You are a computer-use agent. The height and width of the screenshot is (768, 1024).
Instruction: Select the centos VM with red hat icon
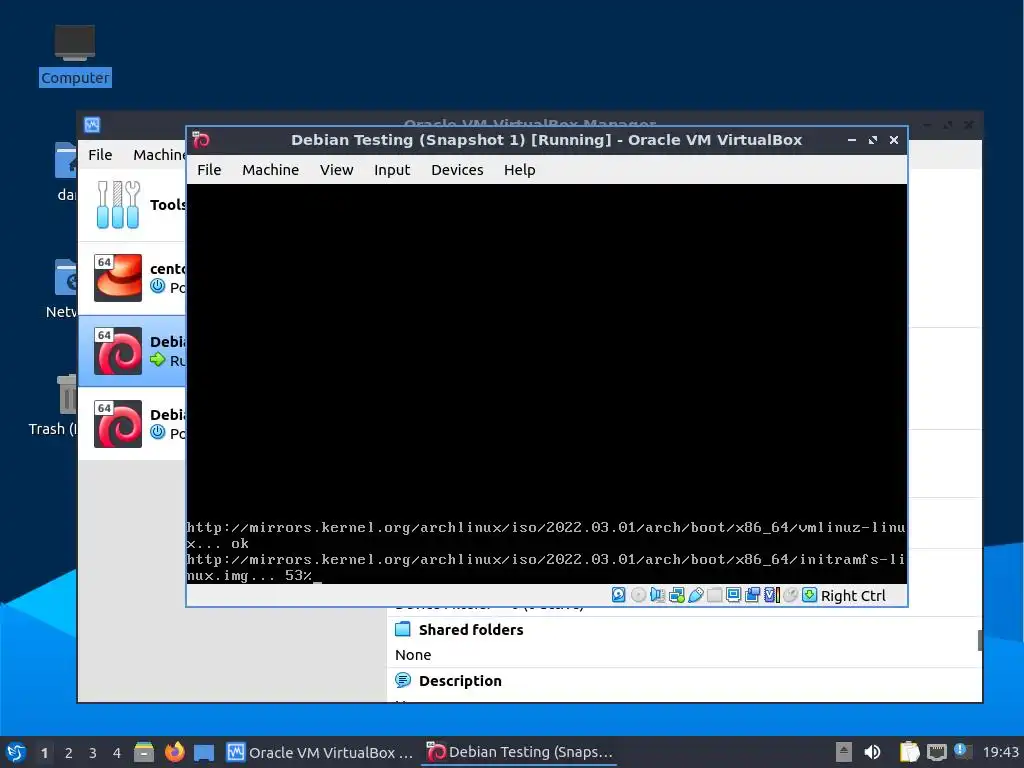132,278
